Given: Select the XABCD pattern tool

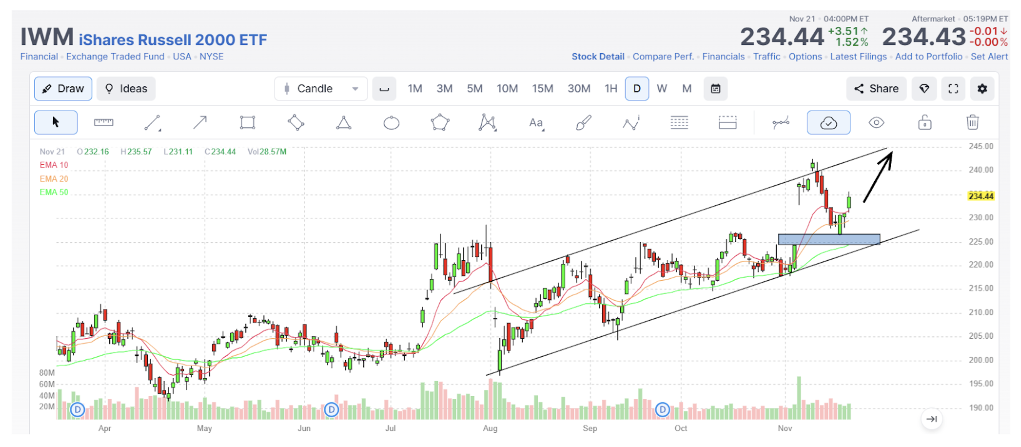Looking at the screenshot, I should 487,123.
